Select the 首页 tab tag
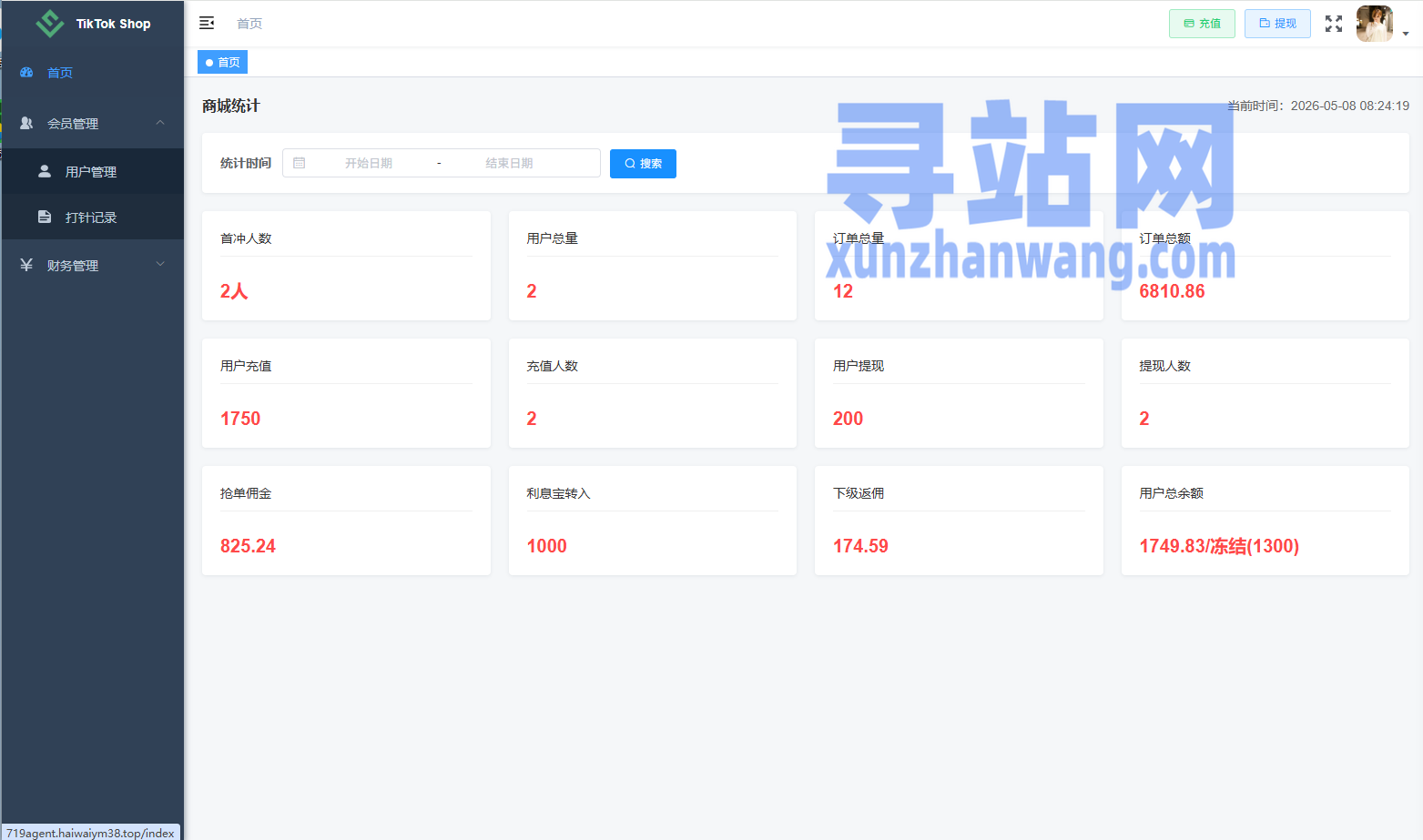Image resolution: width=1423 pixels, height=840 pixels. tap(223, 62)
